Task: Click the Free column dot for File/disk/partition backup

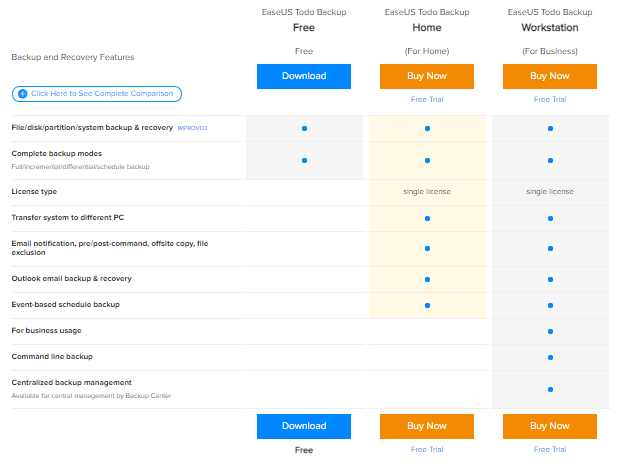Action: coord(304,129)
